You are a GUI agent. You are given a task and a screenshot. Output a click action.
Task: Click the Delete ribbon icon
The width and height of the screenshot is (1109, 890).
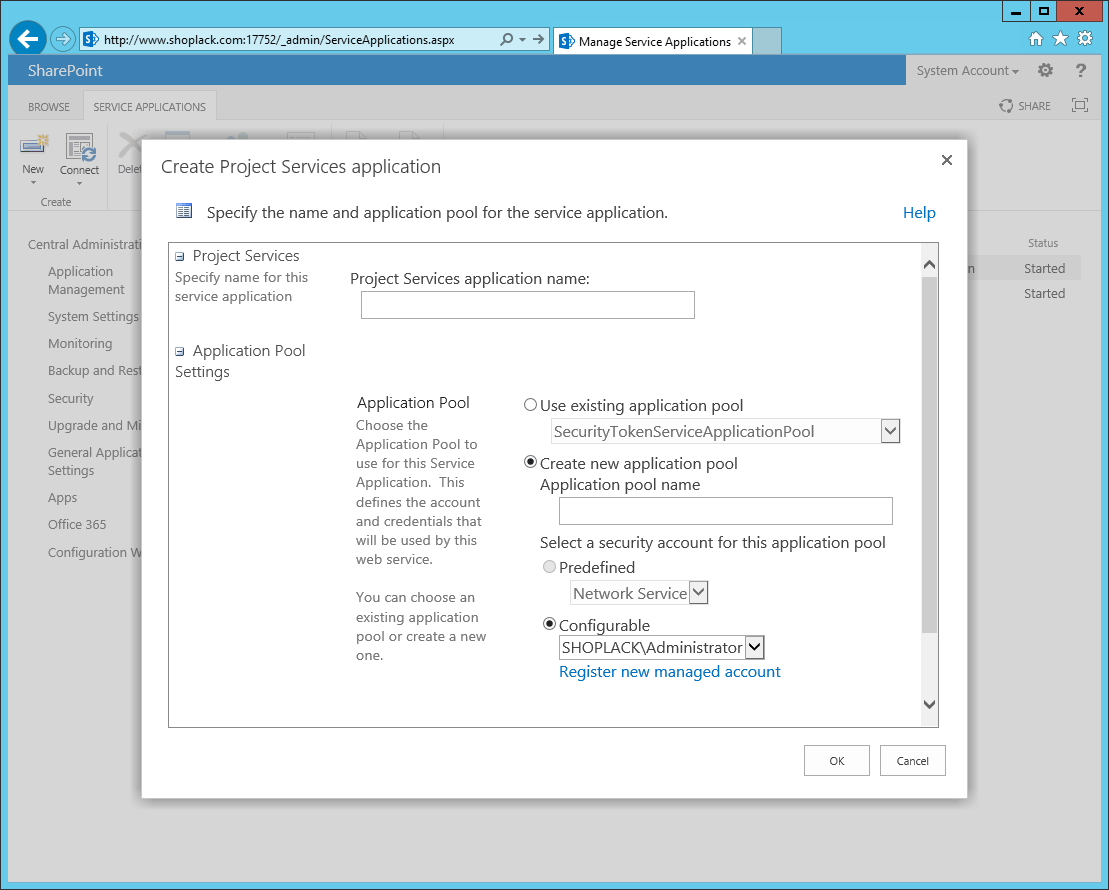(x=130, y=146)
